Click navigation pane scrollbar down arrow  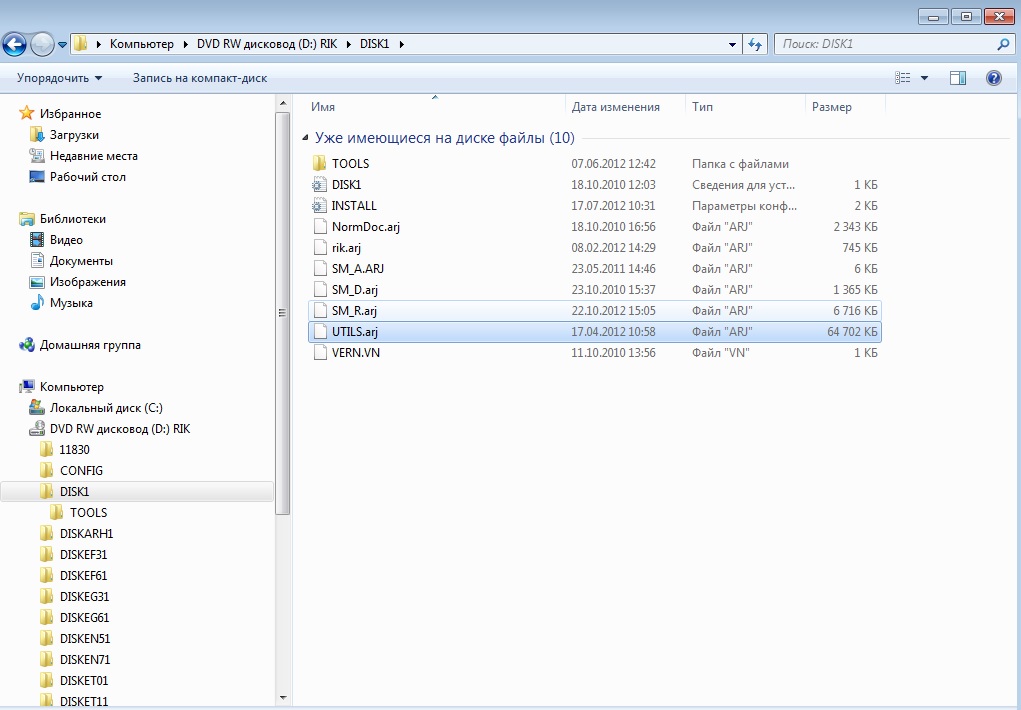pyautogui.click(x=283, y=698)
